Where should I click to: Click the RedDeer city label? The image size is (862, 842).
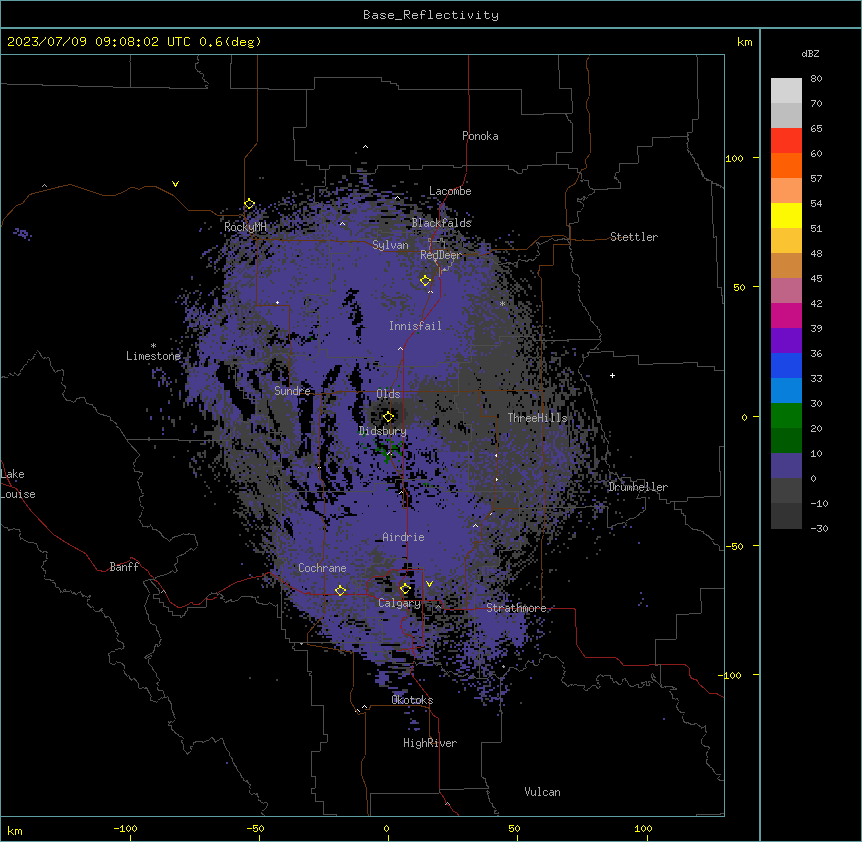(441, 255)
